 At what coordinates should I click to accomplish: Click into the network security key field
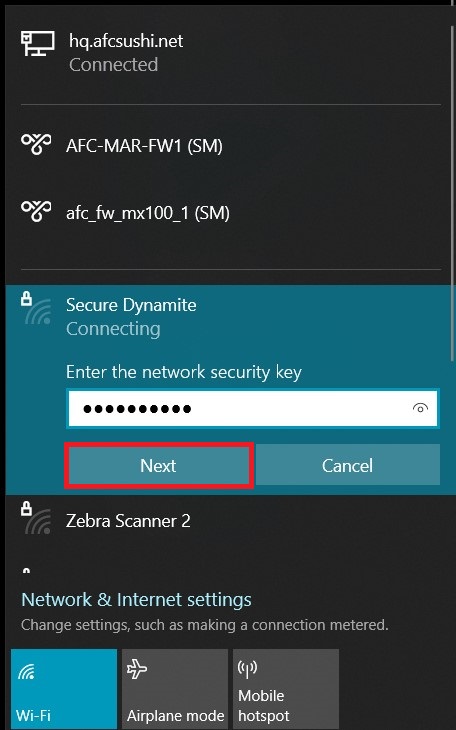[252, 408]
